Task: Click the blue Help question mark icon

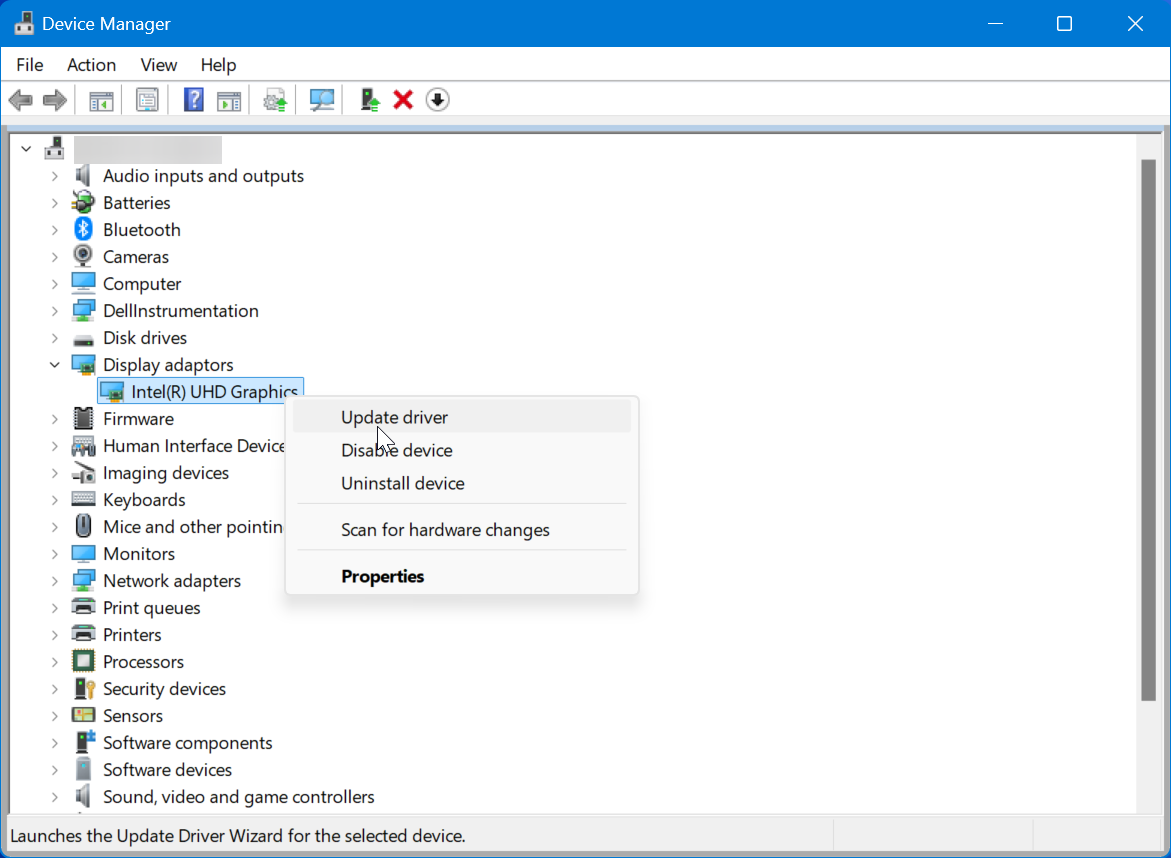Action: [194, 99]
